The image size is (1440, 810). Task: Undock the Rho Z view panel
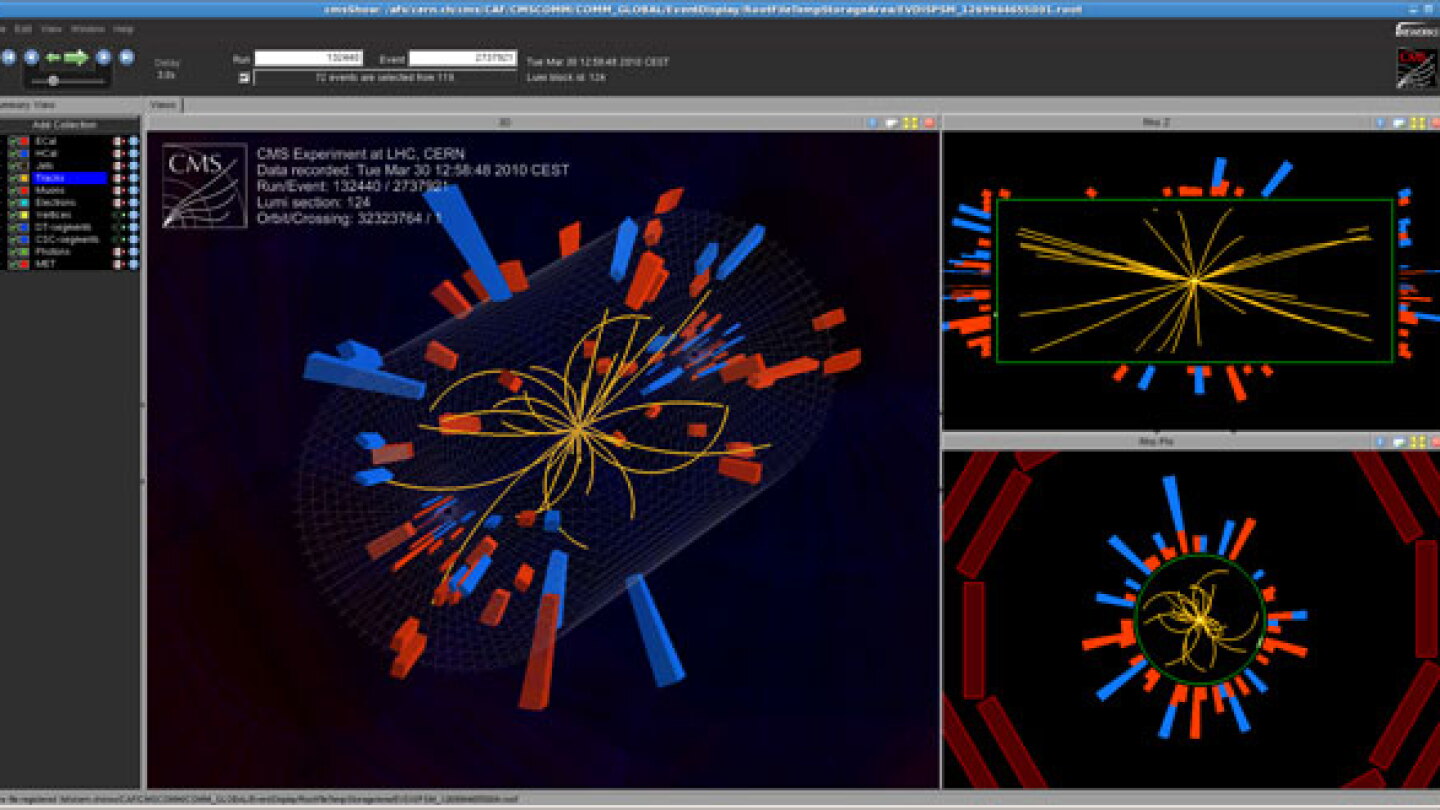tap(1398, 123)
